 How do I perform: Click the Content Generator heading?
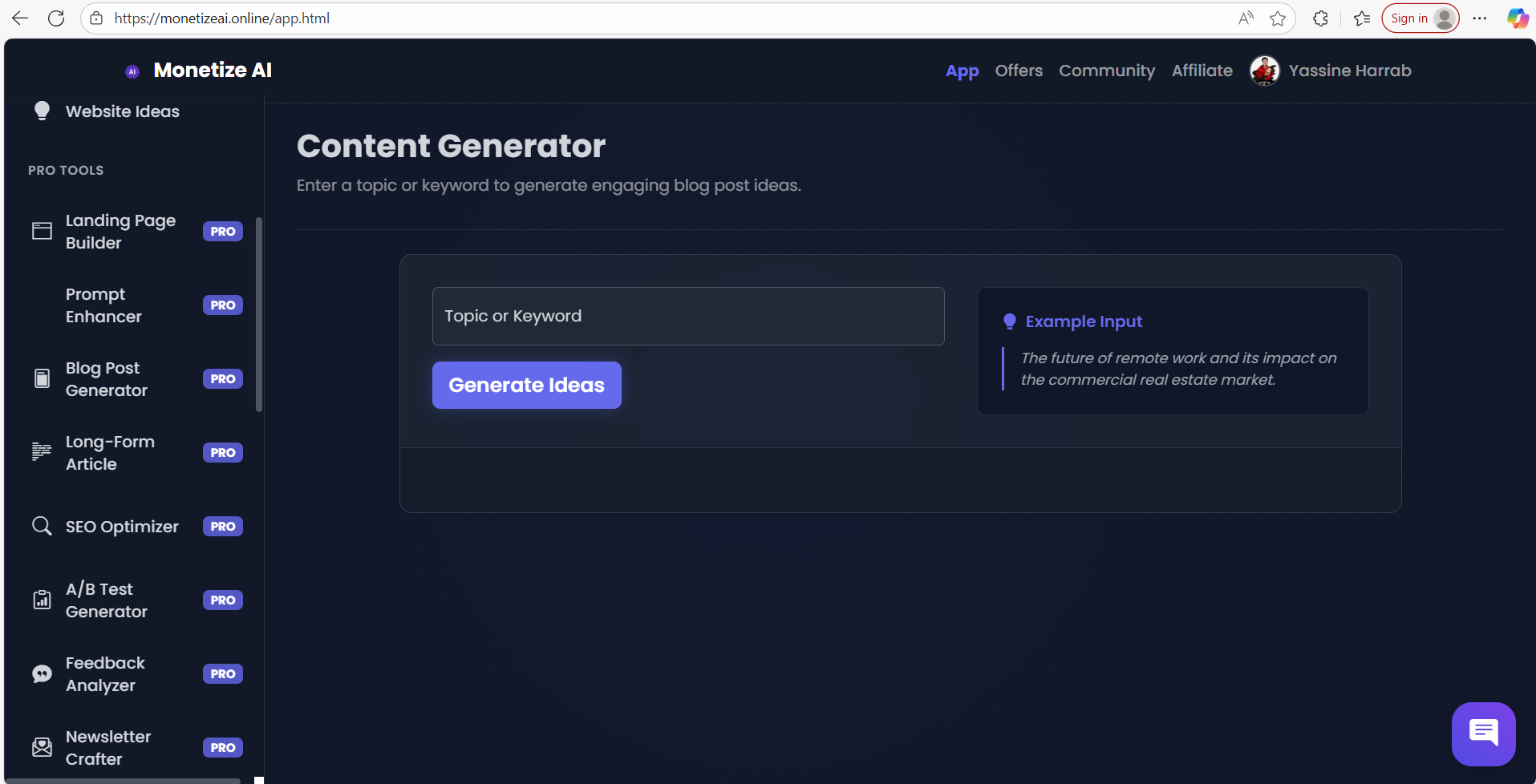coord(451,146)
